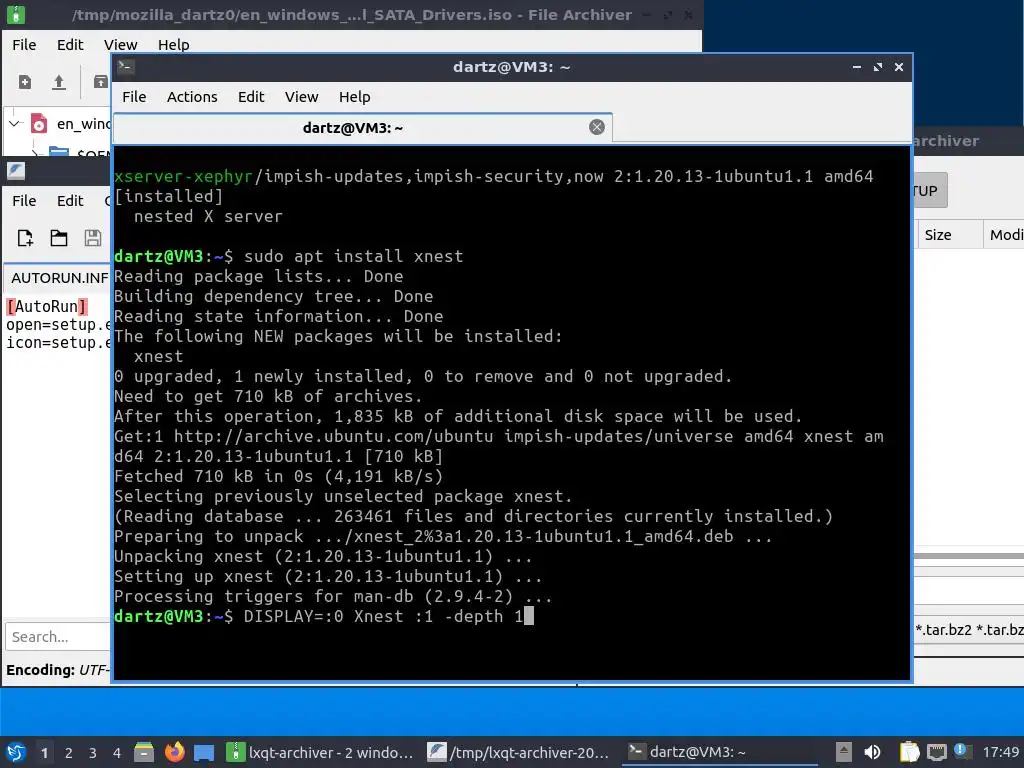Open the clipboard tray icon
This screenshot has height=768, width=1024.
[908, 752]
